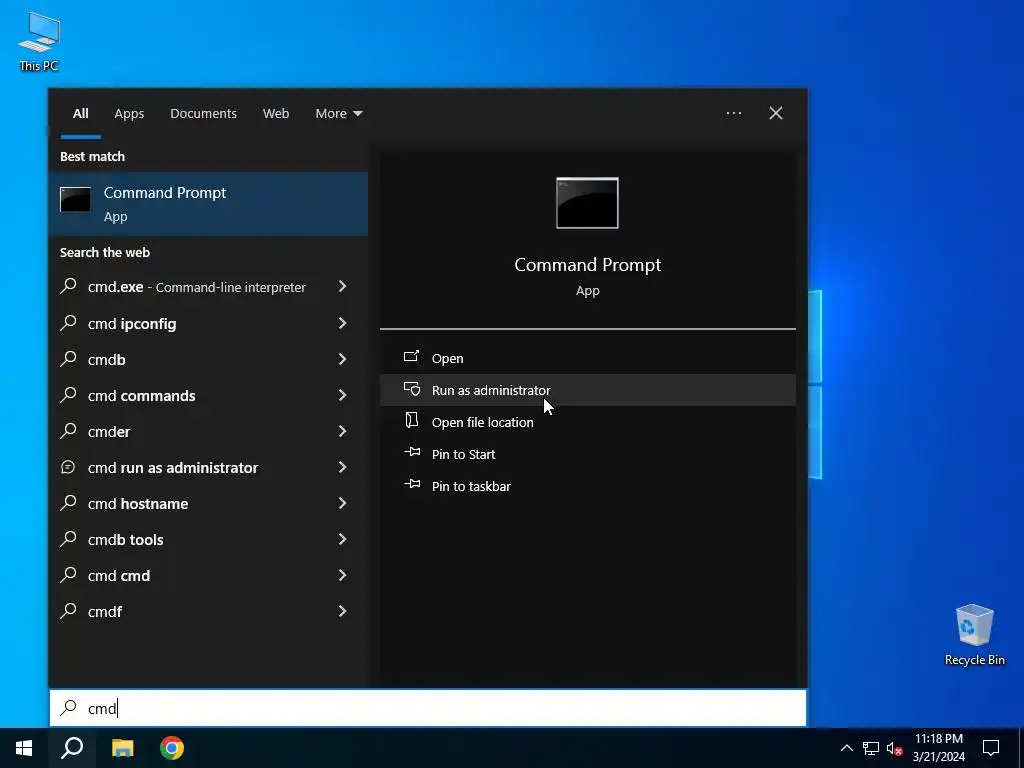This screenshot has width=1024, height=768.
Task: Choose Open file location
Action: tap(588, 422)
